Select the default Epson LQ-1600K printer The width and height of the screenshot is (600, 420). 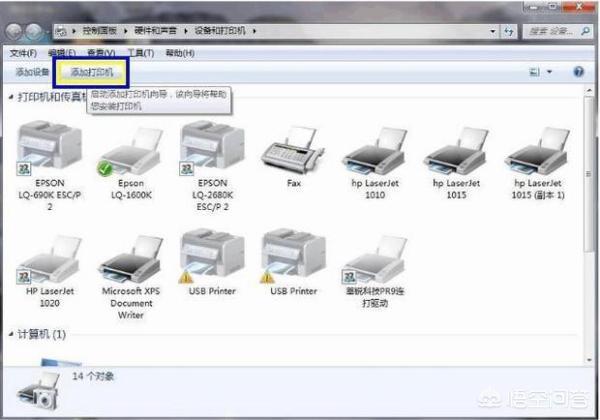point(131,164)
